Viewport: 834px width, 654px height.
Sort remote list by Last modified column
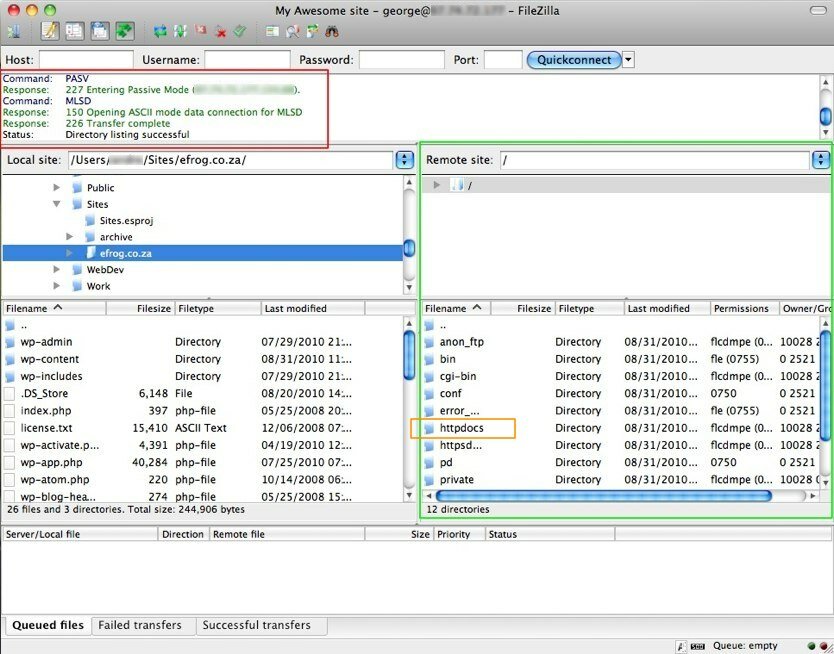[658, 309]
